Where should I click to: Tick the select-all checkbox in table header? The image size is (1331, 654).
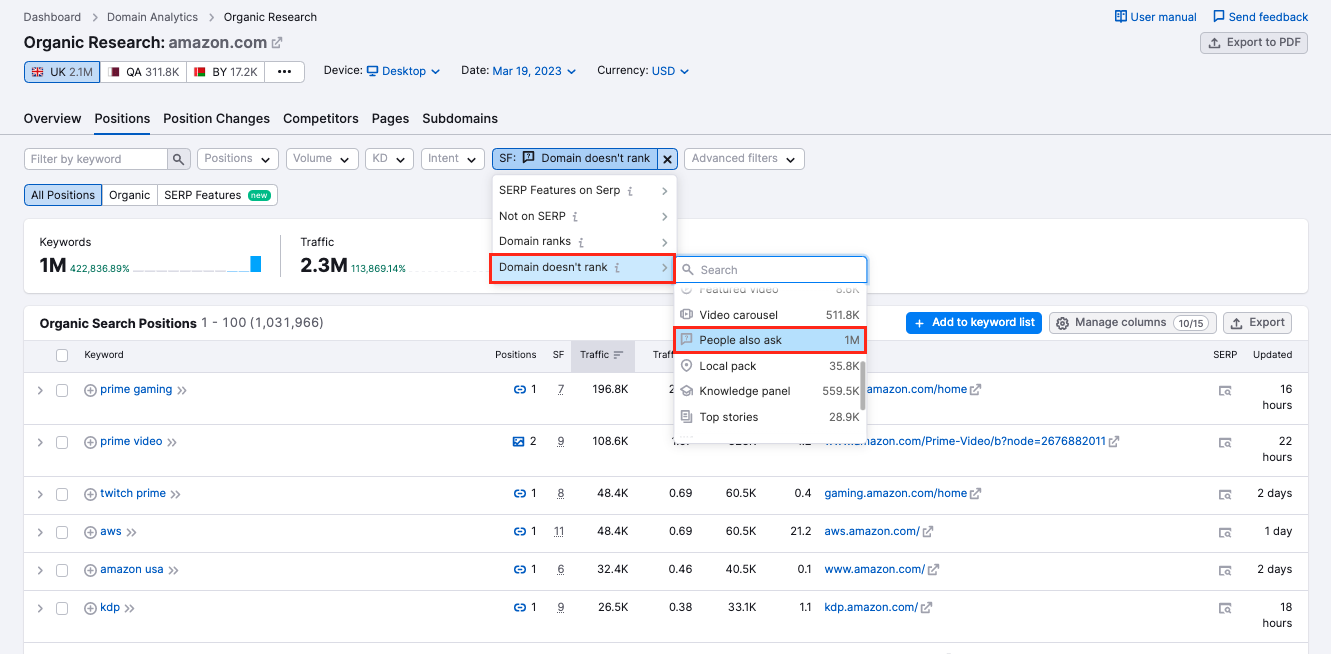tap(62, 355)
